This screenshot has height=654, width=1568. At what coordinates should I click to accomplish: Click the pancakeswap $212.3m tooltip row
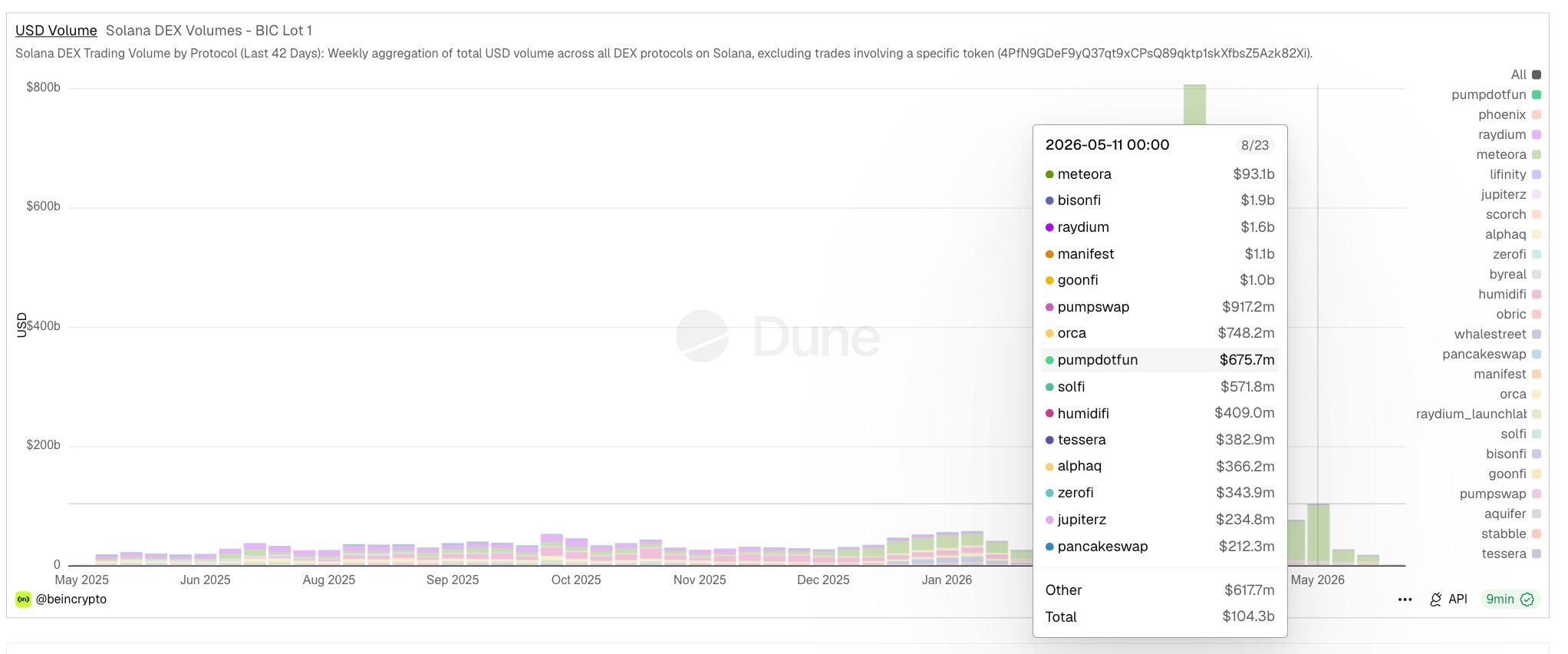pyautogui.click(x=1160, y=547)
